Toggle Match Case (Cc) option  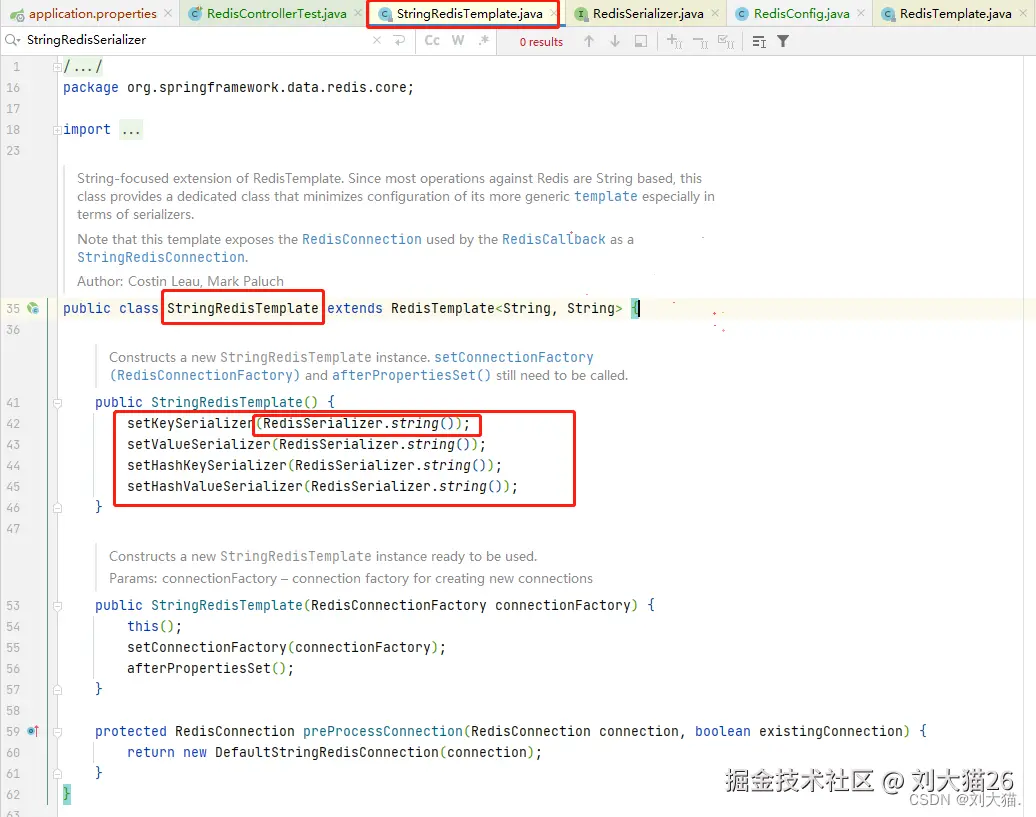(432, 40)
